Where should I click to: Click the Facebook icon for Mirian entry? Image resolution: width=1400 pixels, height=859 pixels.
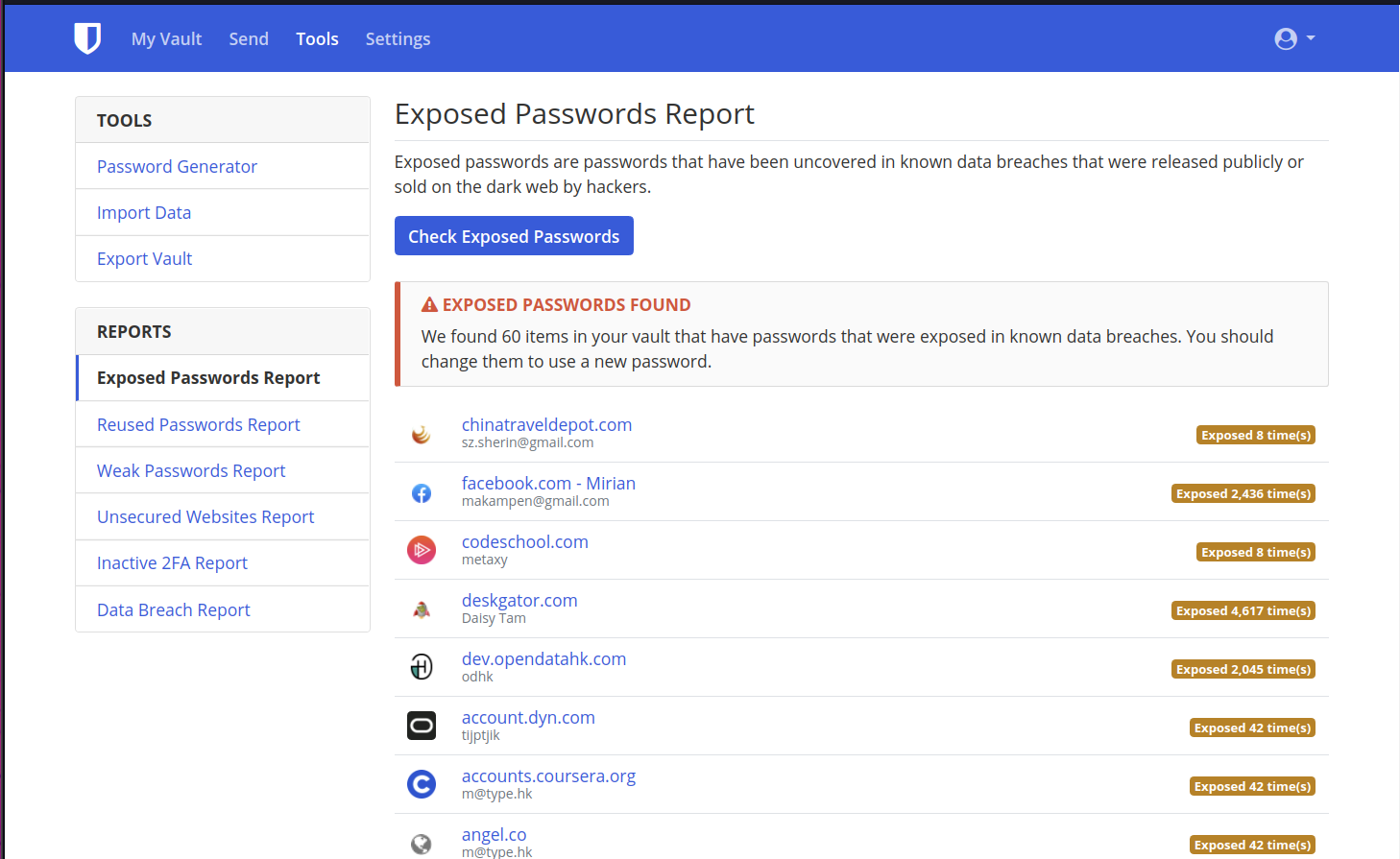tap(422, 492)
